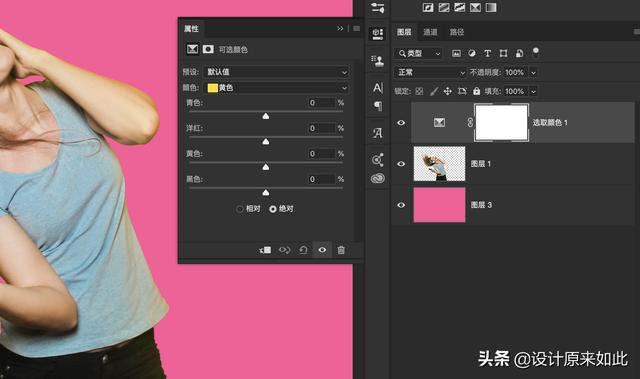Click the clip to layer icon
The height and width of the screenshot is (379, 640).
pos(265,250)
